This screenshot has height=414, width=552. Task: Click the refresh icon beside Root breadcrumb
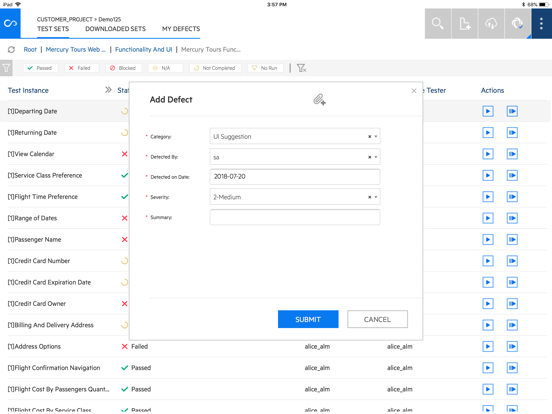click(x=11, y=50)
